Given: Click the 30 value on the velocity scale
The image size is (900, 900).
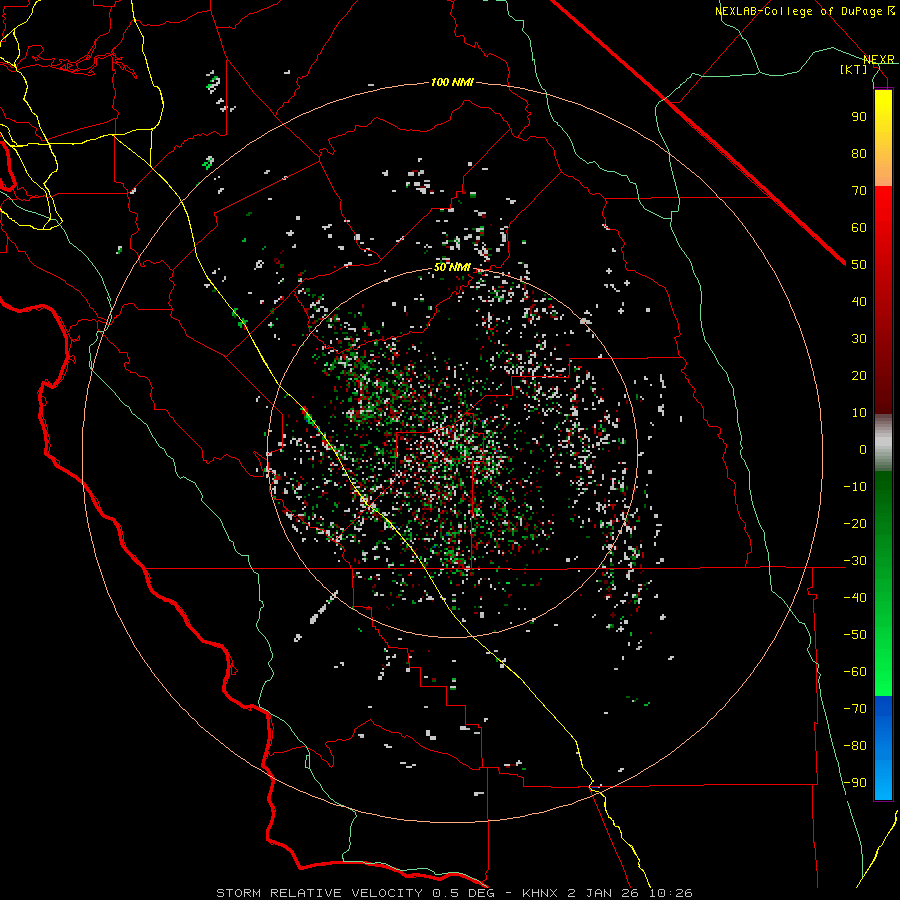Looking at the screenshot, I should click(x=859, y=339).
